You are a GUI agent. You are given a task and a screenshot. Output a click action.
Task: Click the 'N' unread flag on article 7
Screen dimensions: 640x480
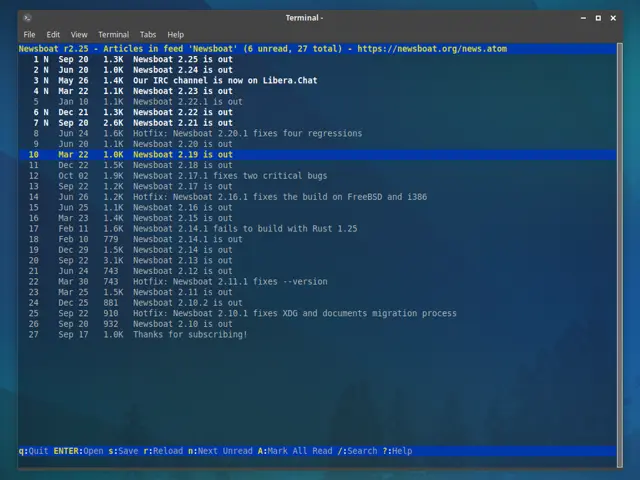coord(46,123)
